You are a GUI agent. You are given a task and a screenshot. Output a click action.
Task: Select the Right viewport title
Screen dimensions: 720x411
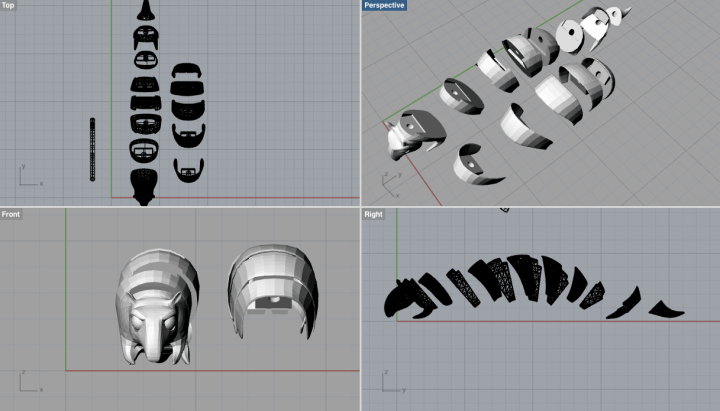coord(373,214)
